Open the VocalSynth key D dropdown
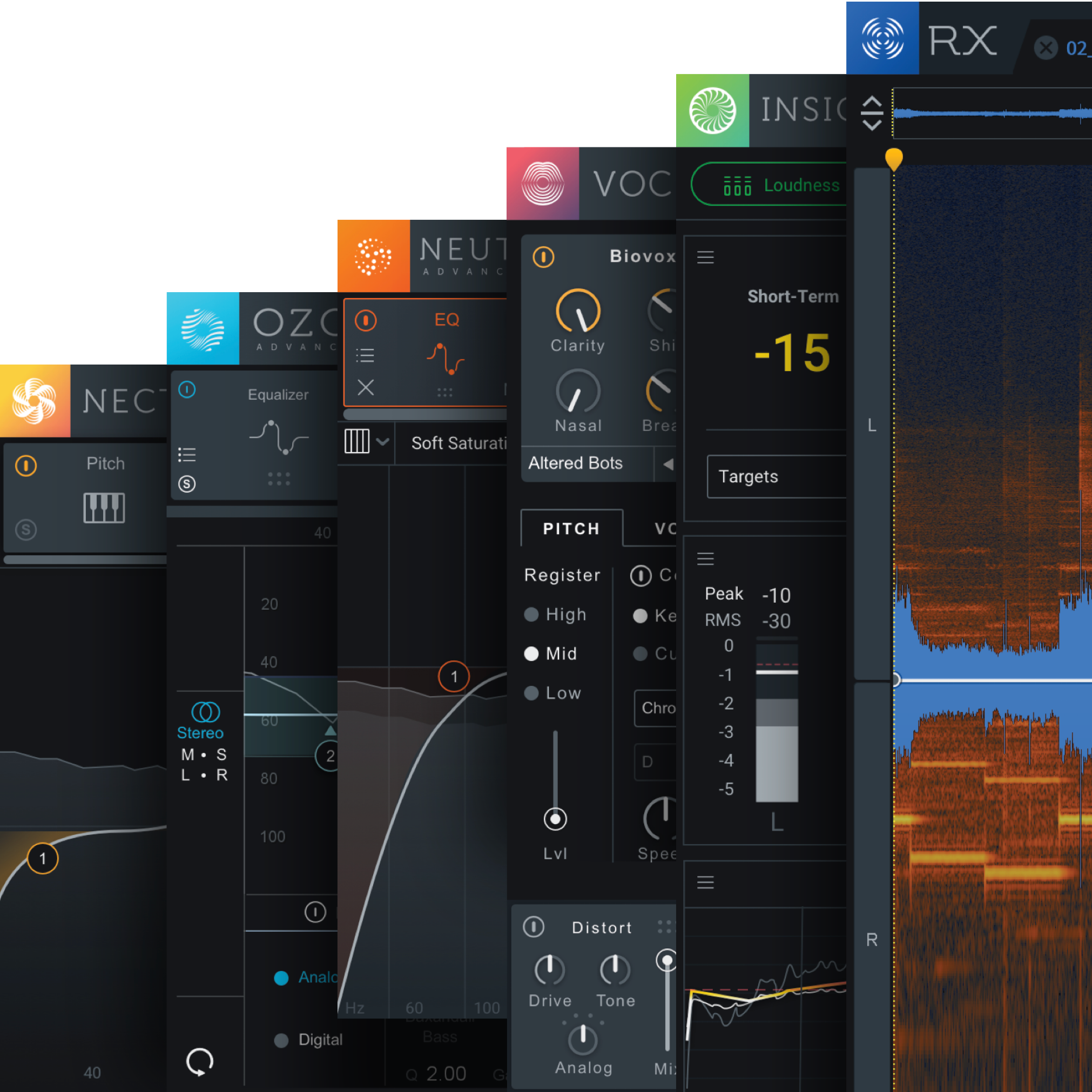This screenshot has width=1092, height=1092. point(655,762)
